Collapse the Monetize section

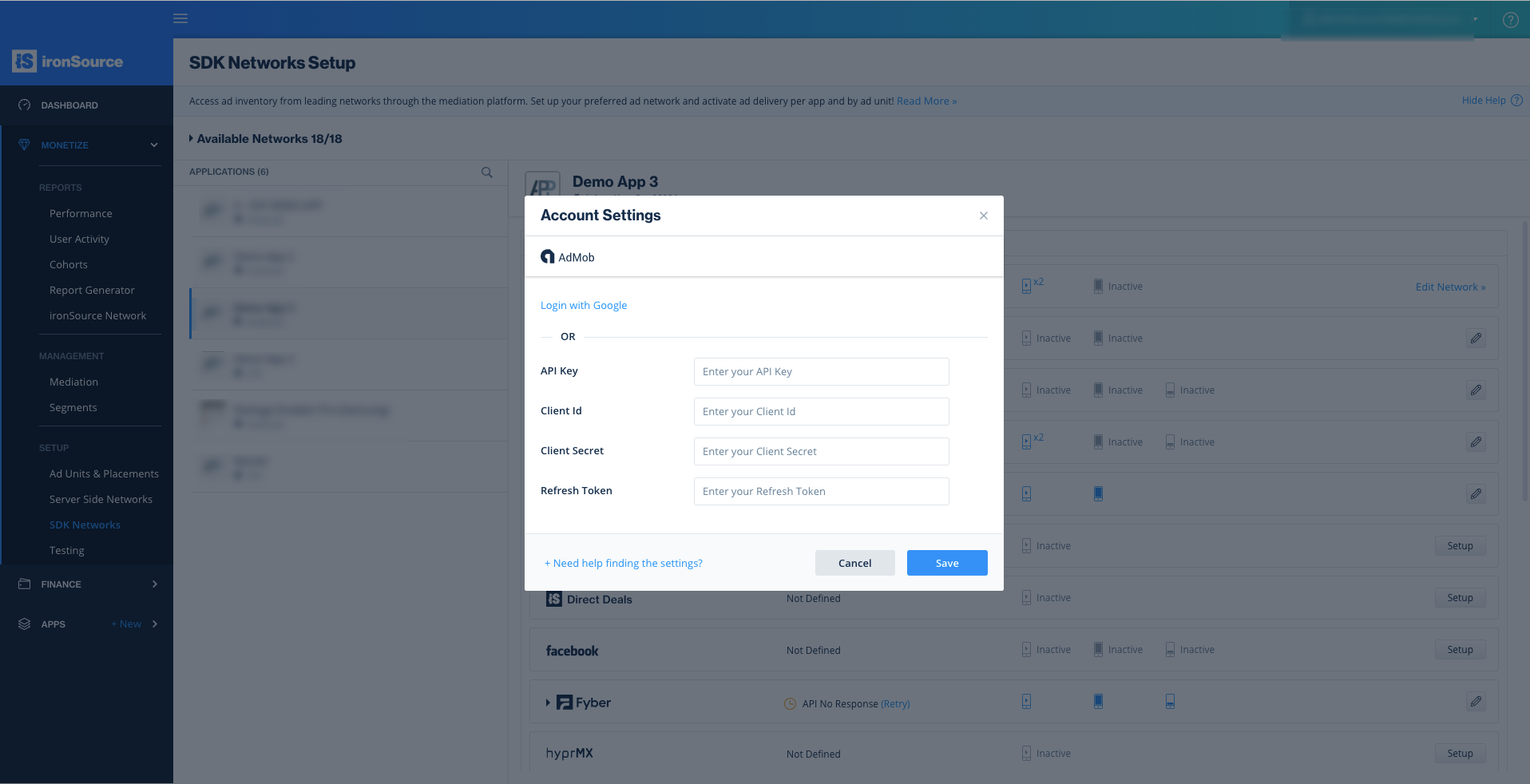[x=153, y=145]
